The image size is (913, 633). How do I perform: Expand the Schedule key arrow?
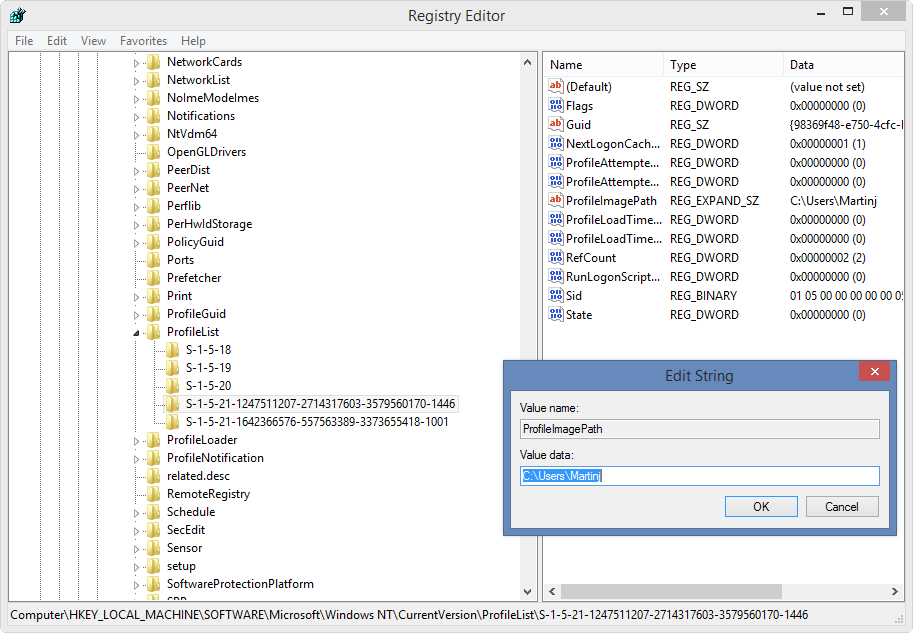(x=137, y=512)
